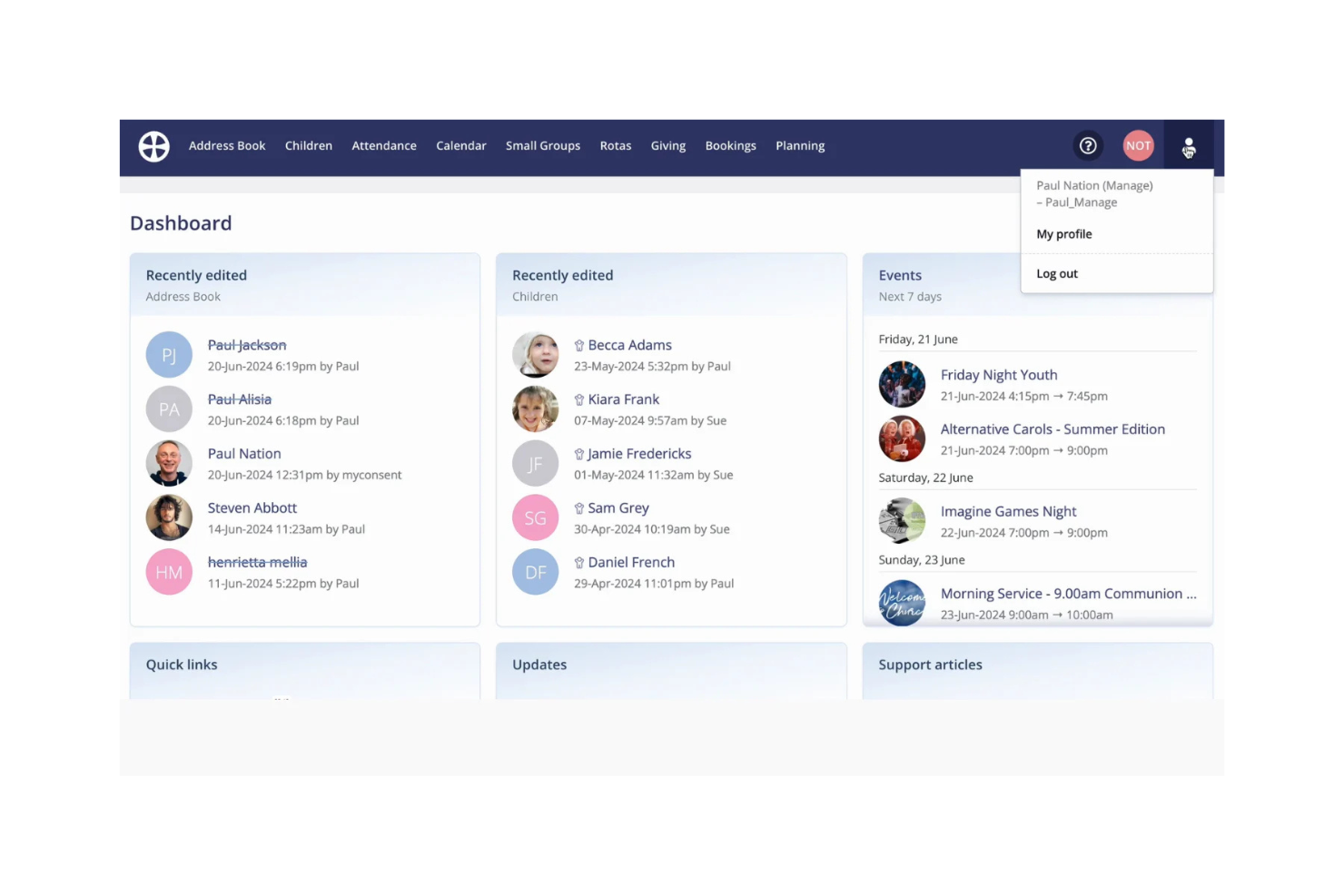The width and height of the screenshot is (1344, 896).
Task: Open the Alternative Carols - Summer Edition event
Action: tap(1052, 428)
